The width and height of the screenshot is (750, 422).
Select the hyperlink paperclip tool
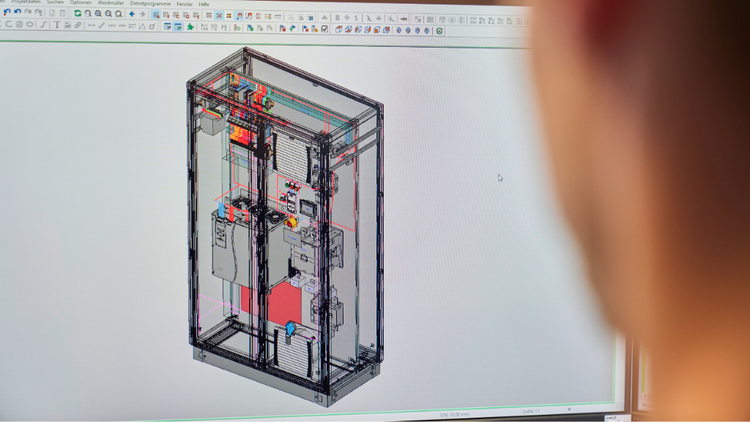[77, 25]
